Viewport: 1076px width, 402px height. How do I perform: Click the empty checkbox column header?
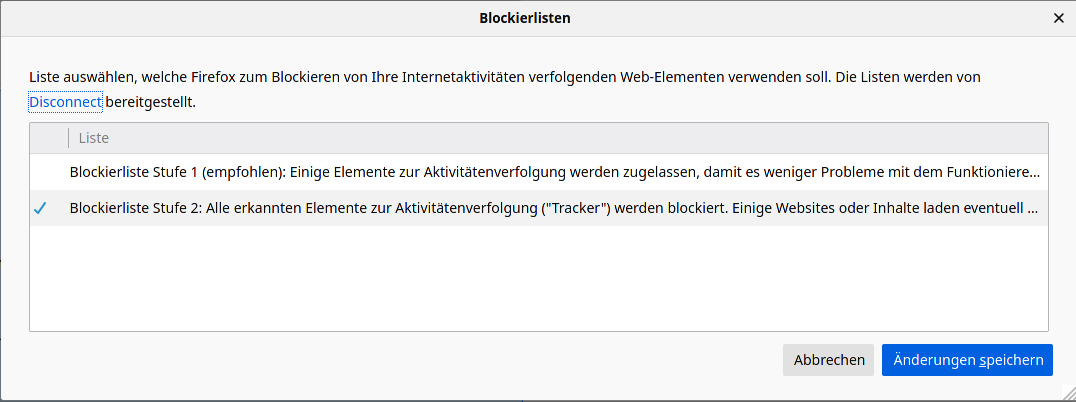(x=48, y=138)
